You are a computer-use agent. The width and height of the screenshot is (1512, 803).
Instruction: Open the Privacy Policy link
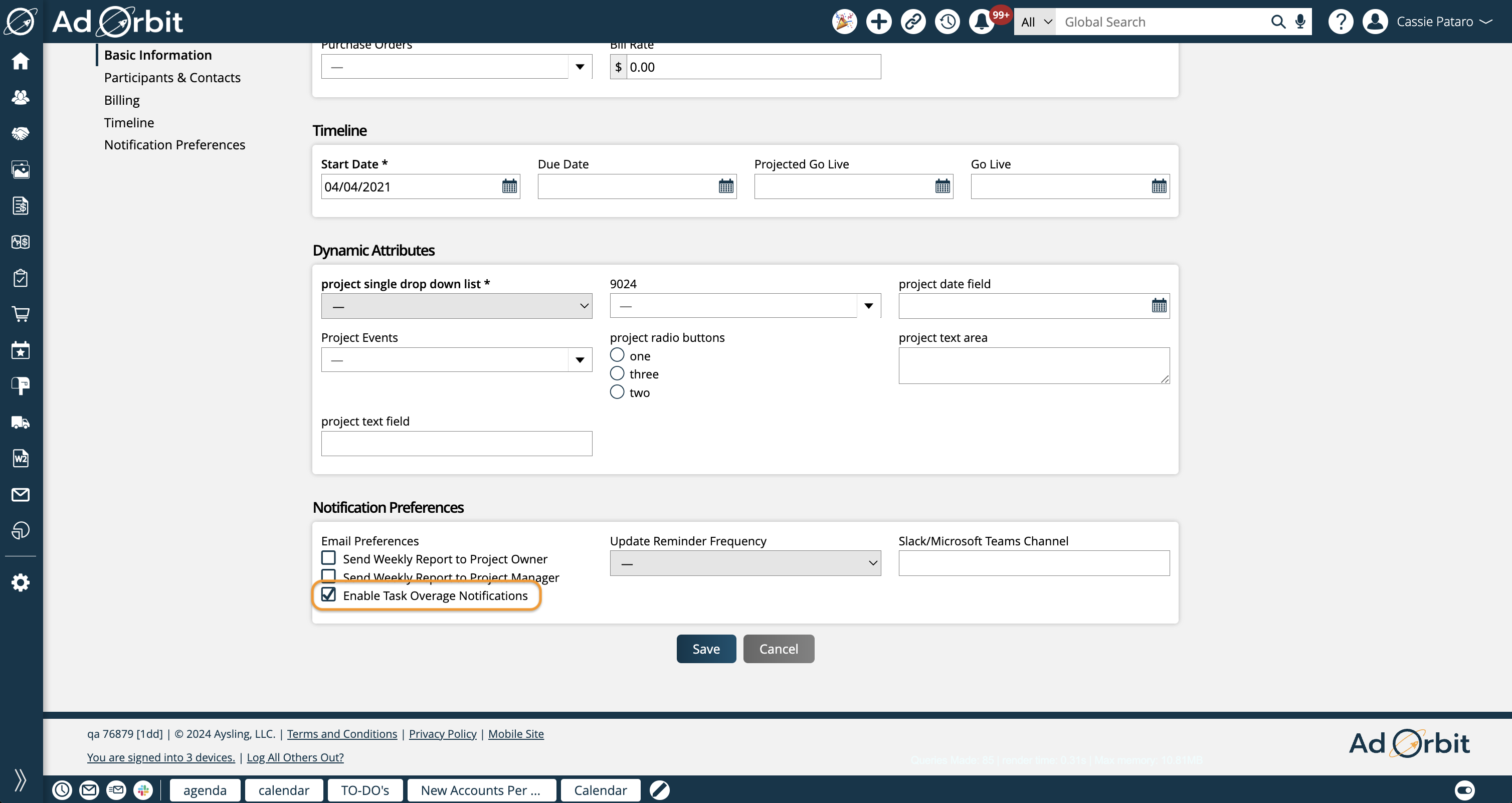tap(442, 734)
